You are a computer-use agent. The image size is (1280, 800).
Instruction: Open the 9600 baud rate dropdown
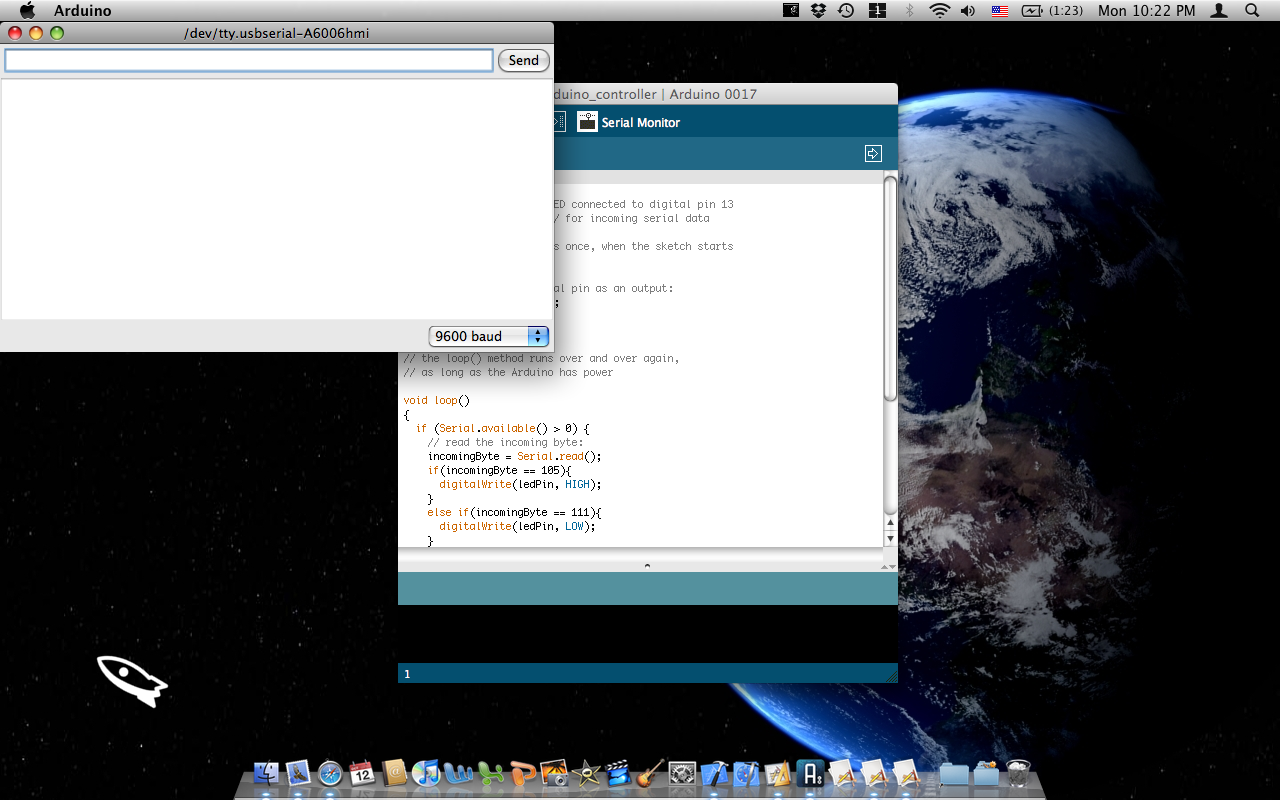[x=489, y=336]
